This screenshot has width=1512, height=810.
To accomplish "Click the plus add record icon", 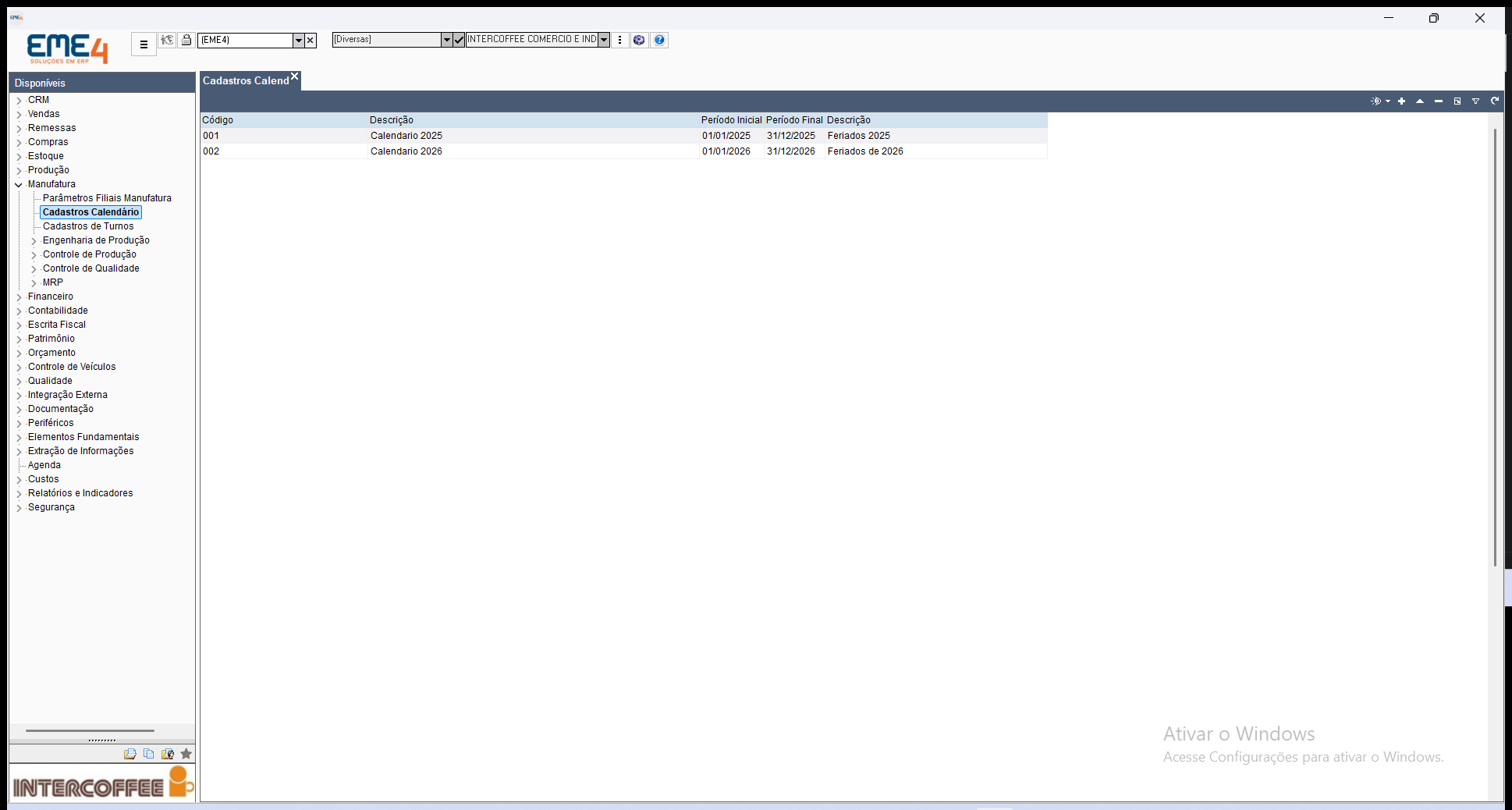I will click(x=1401, y=101).
